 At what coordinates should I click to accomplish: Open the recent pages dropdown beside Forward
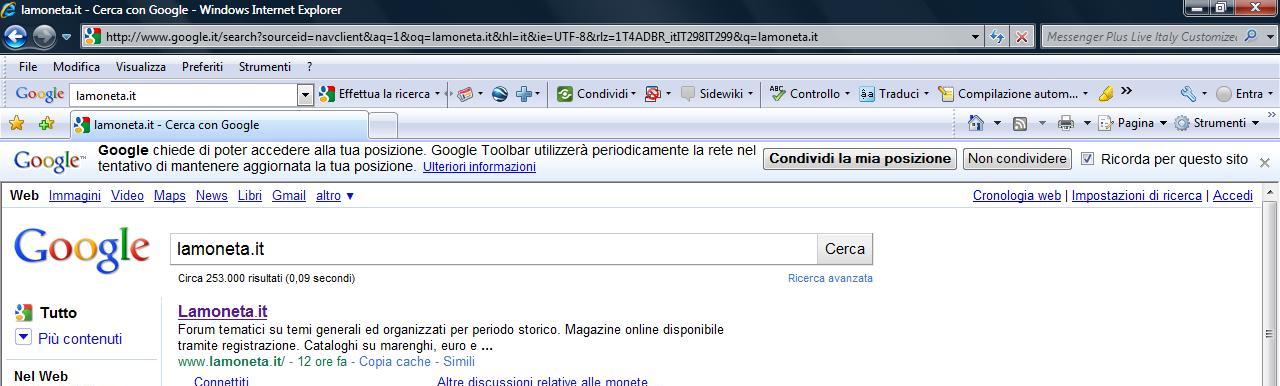point(67,37)
